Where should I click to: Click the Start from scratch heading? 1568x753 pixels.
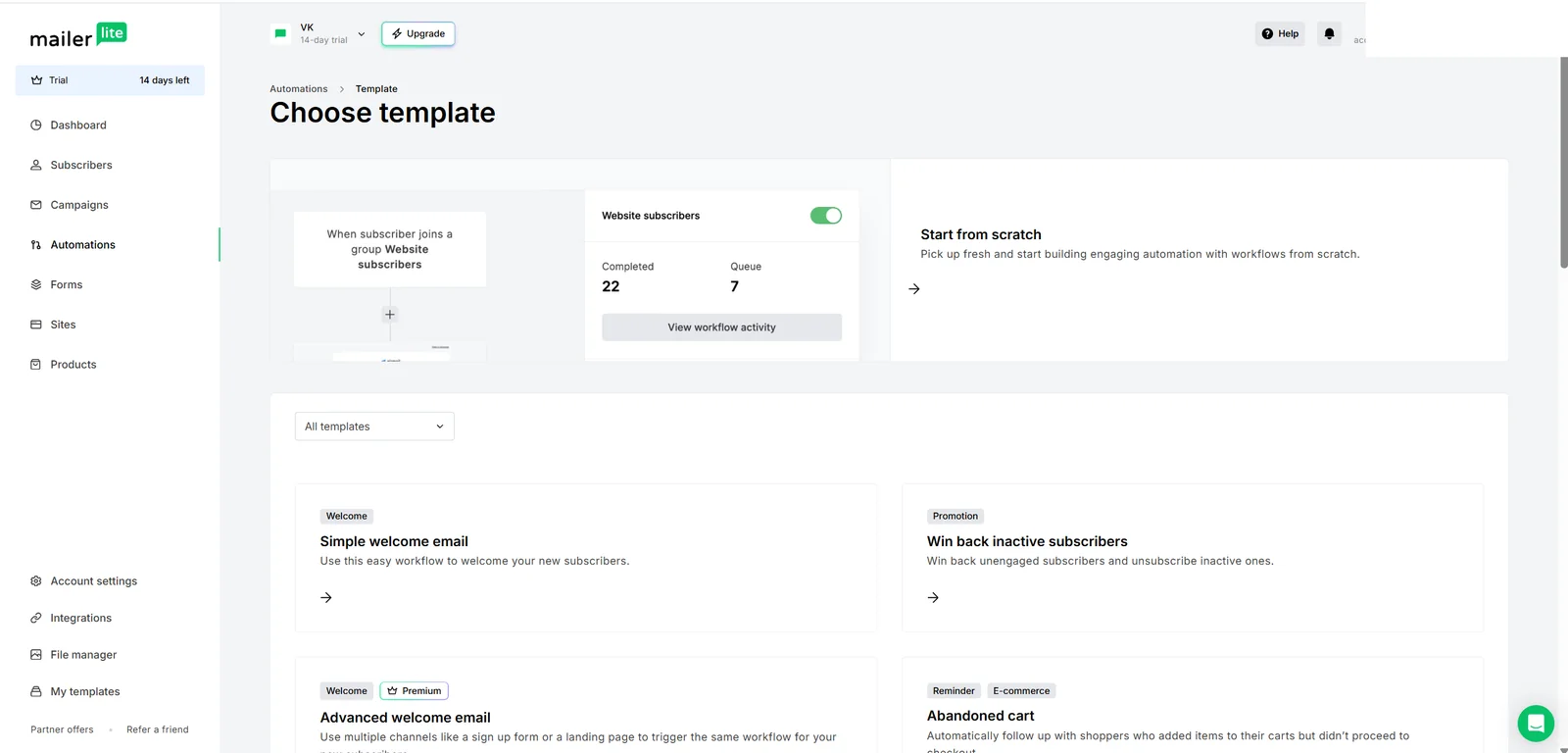click(x=981, y=234)
